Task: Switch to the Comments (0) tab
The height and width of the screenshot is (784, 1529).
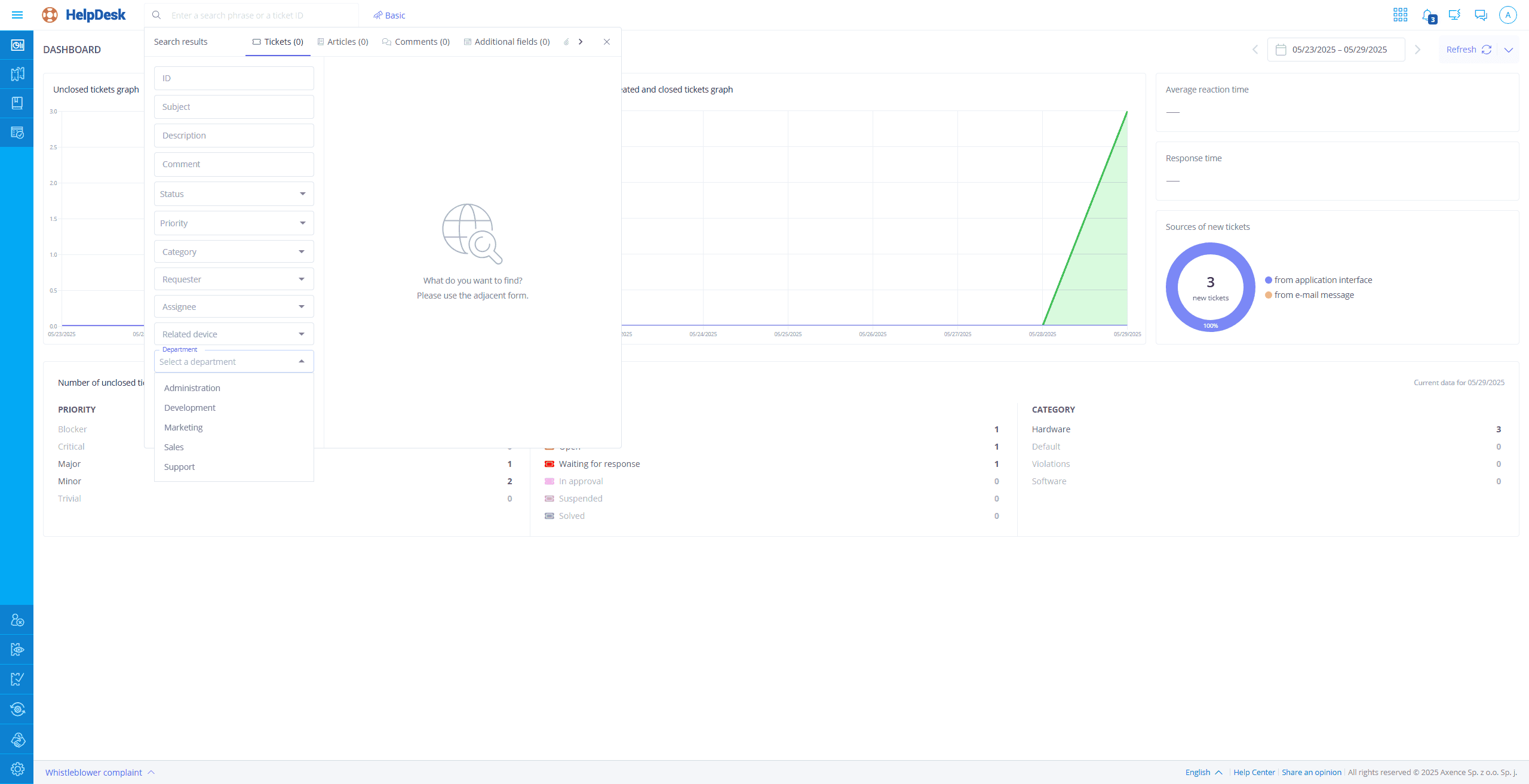Action: click(416, 42)
